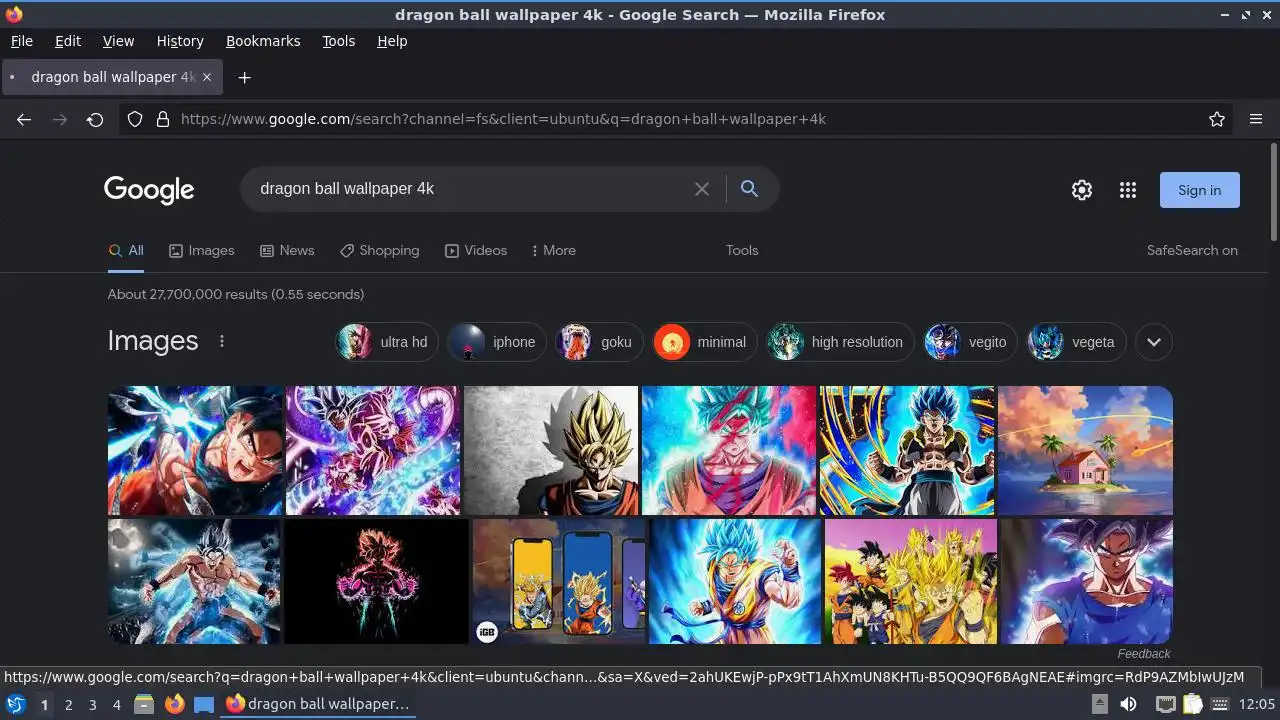The height and width of the screenshot is (720, 1280).
Task: Click the Sign in button
Action: (1199, 190)
